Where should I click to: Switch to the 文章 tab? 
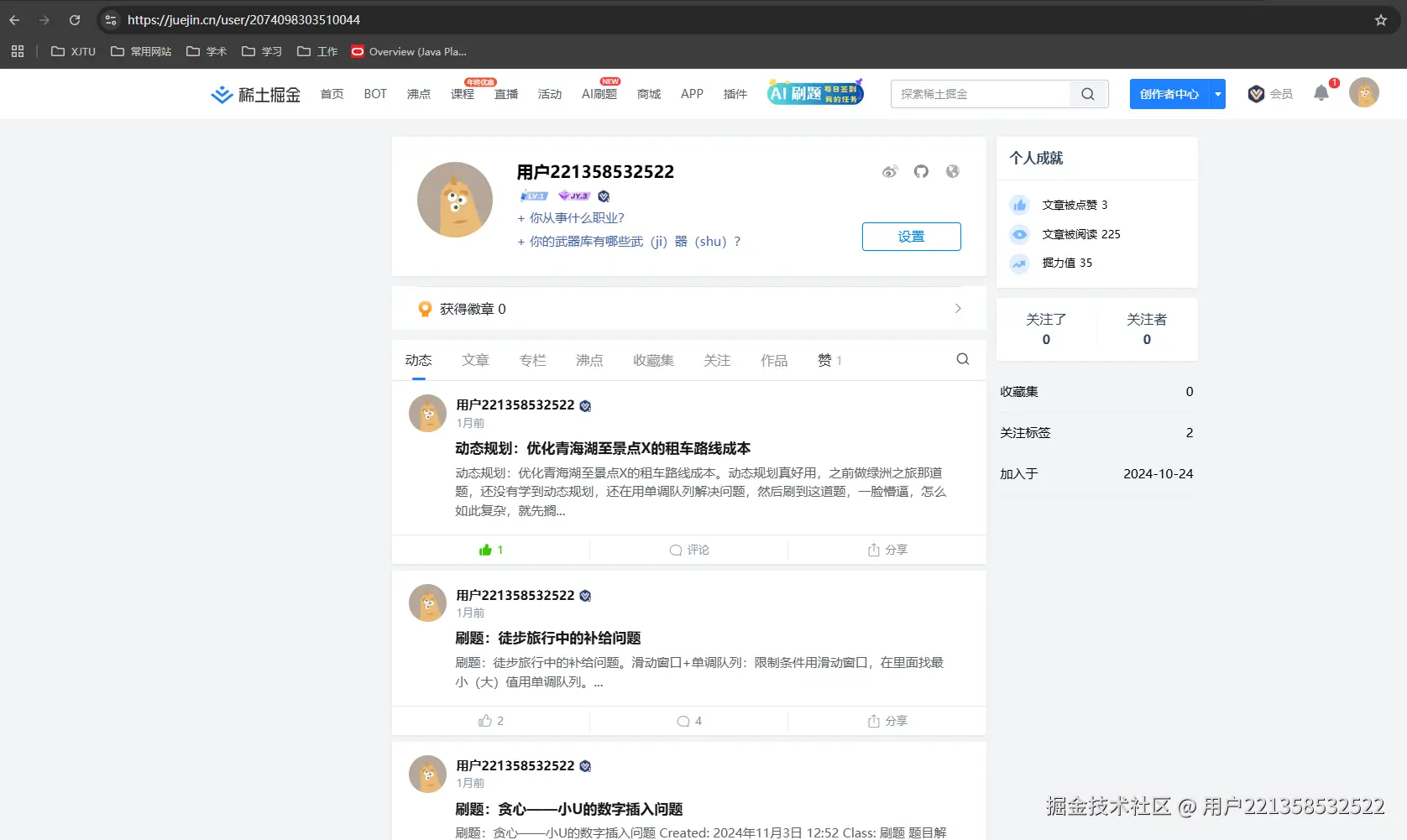(x=475, y=359)
